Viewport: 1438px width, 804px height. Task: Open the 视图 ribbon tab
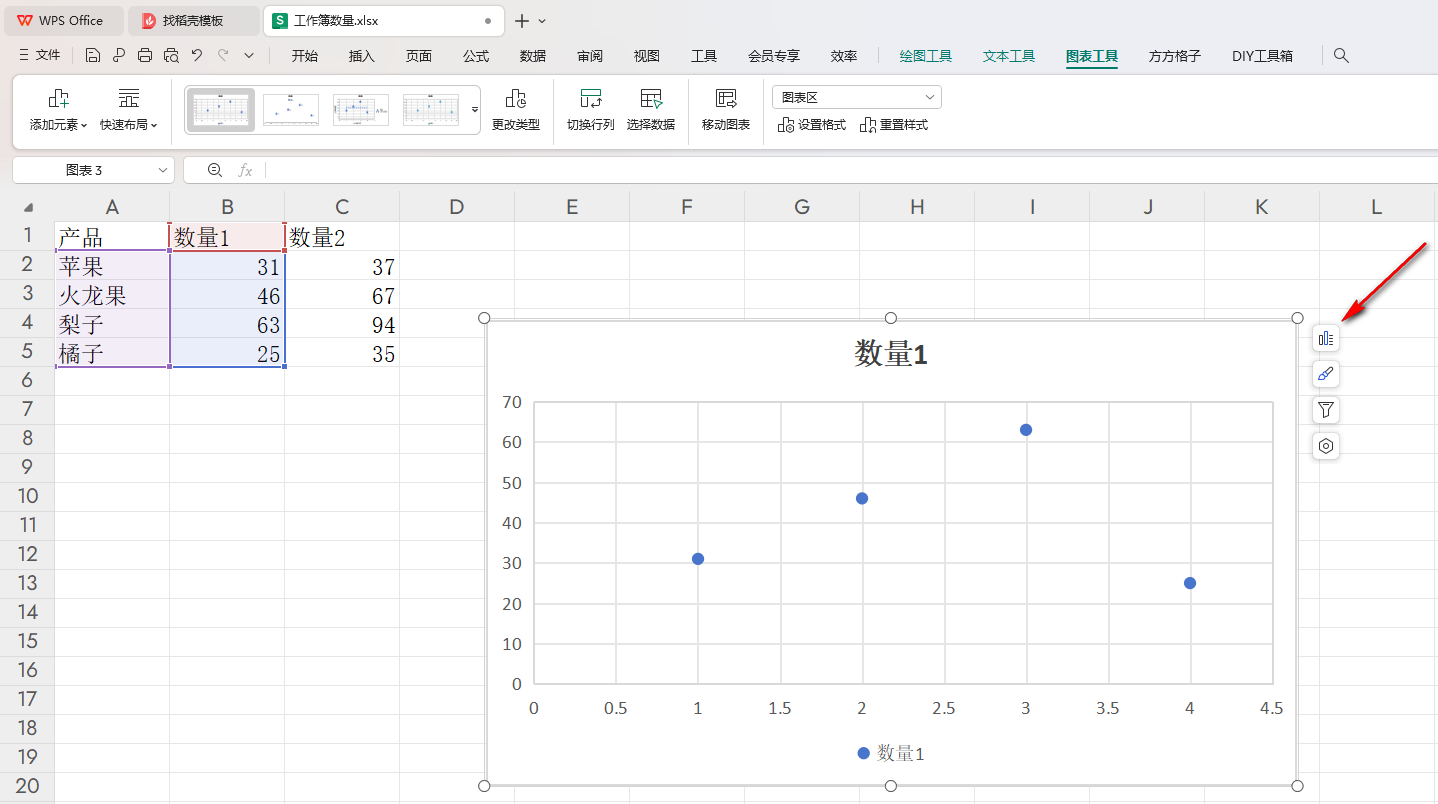(647, 56)
